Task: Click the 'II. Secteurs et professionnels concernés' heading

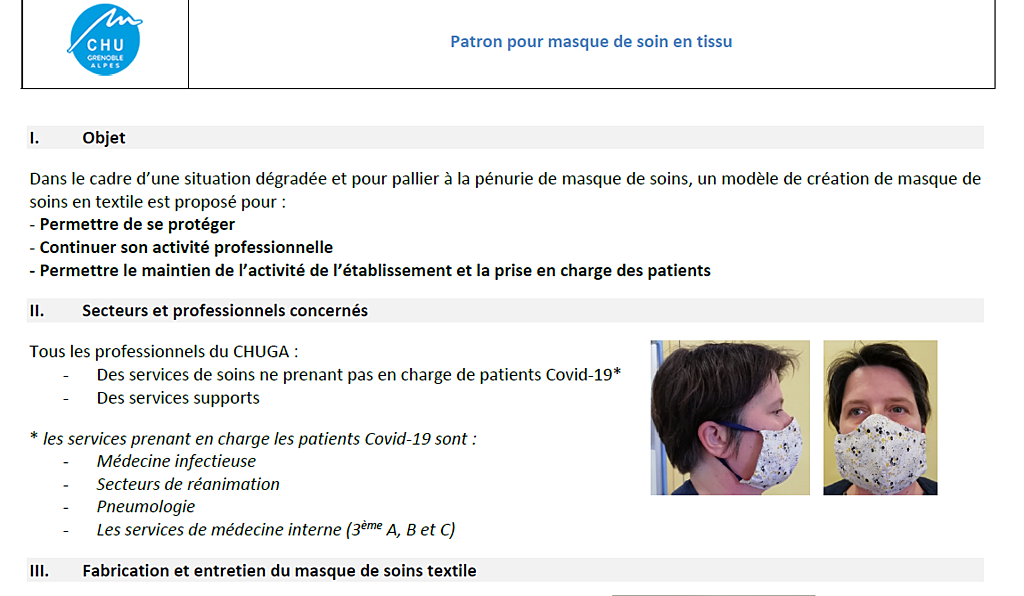Action: coord(505,311)
